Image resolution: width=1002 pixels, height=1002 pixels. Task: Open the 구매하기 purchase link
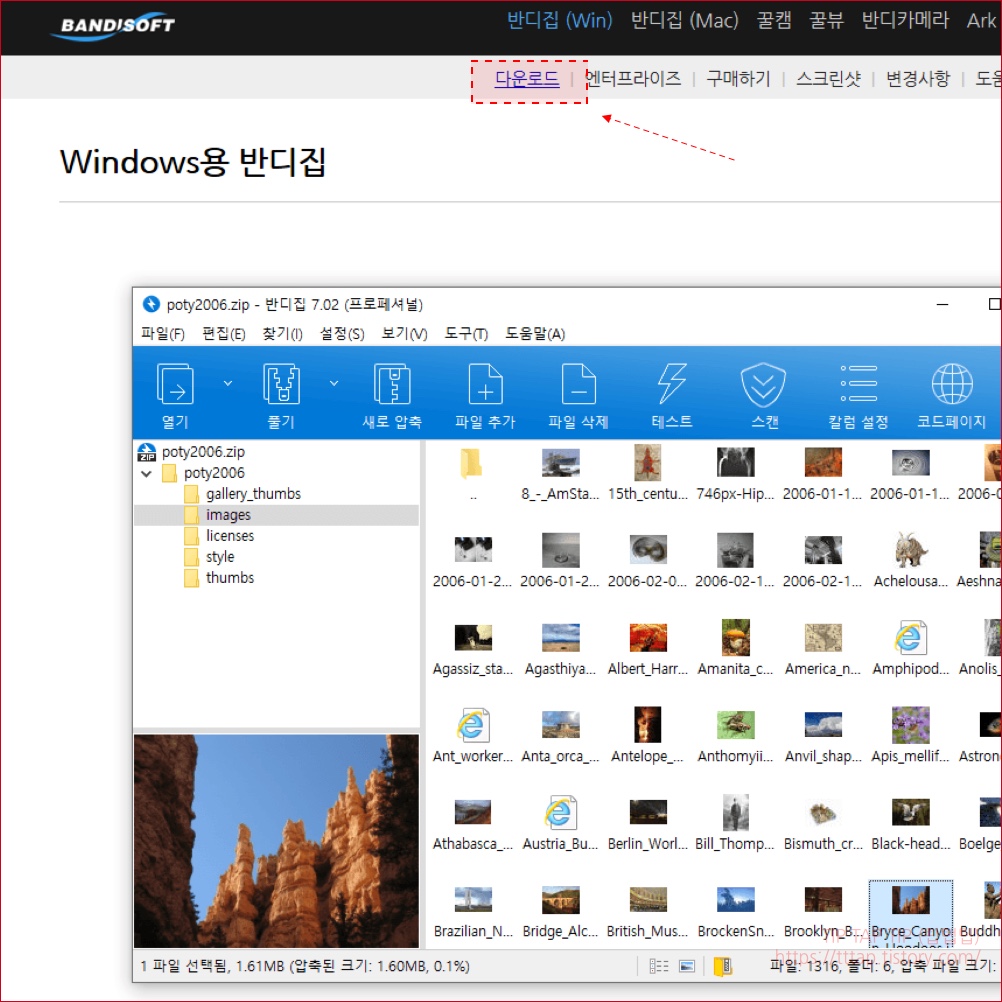point(738,79)
